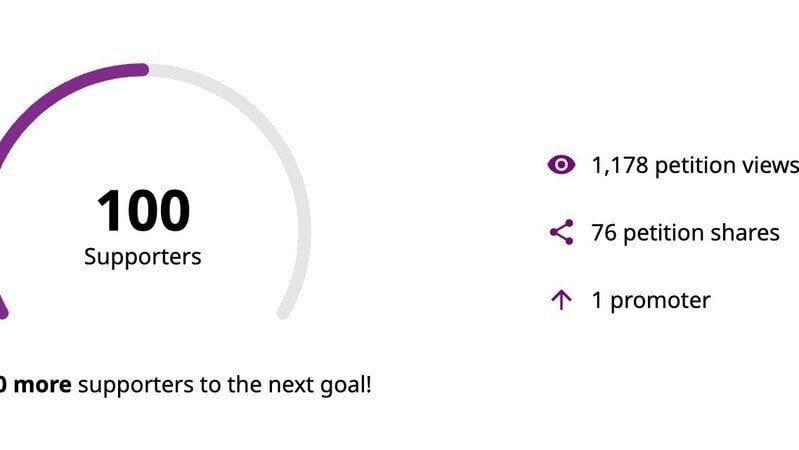
Task: Click the purple eye views icon
Action: 562,166
